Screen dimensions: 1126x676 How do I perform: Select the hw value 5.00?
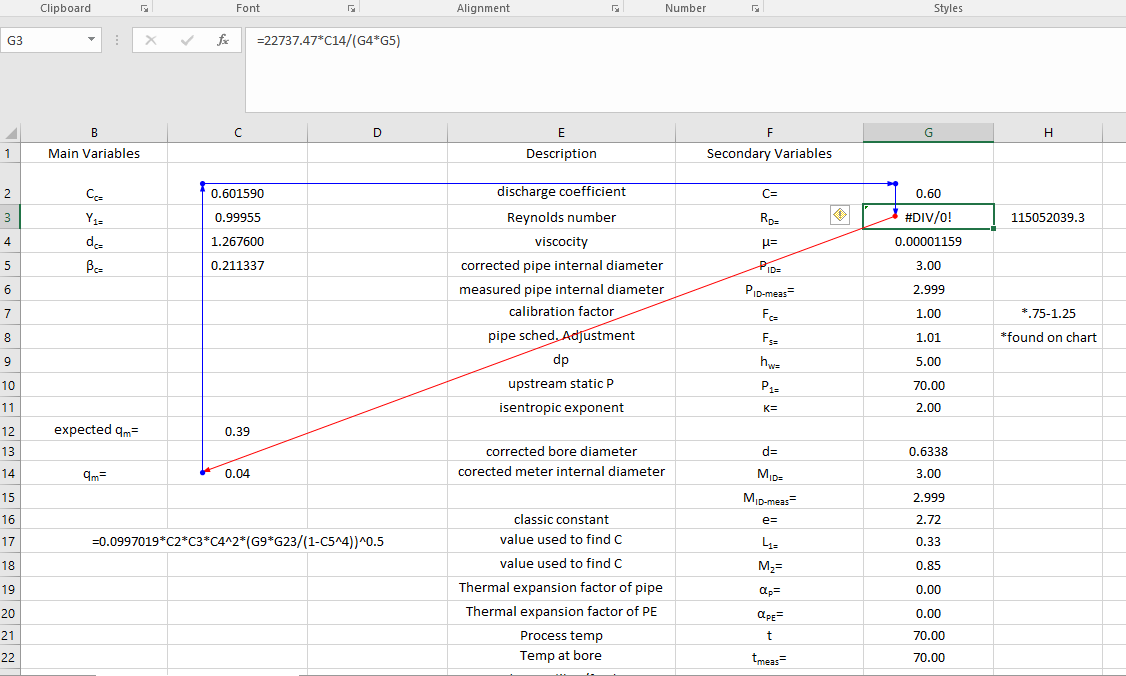929,361
